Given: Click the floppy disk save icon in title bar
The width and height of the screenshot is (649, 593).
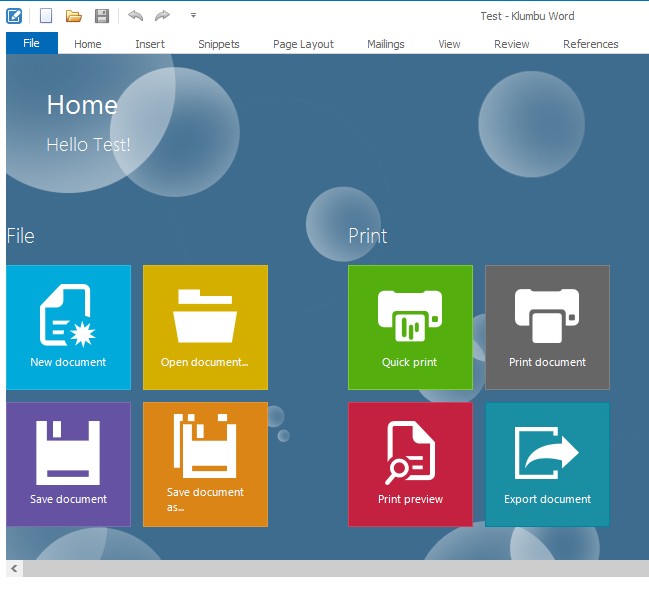Looking at the screenshot, I should [101, 16].
